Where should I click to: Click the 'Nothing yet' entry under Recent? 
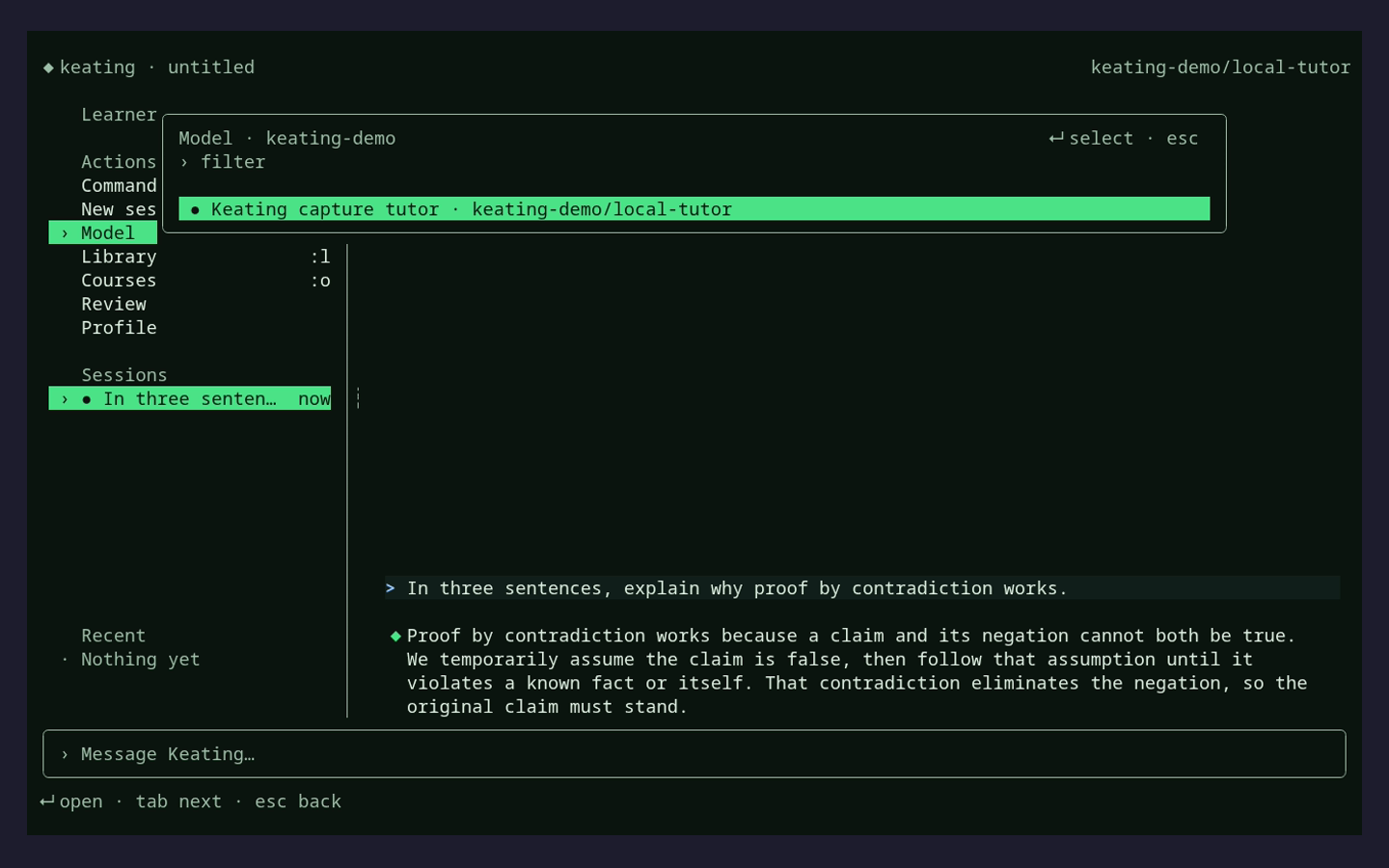[141, 660]
